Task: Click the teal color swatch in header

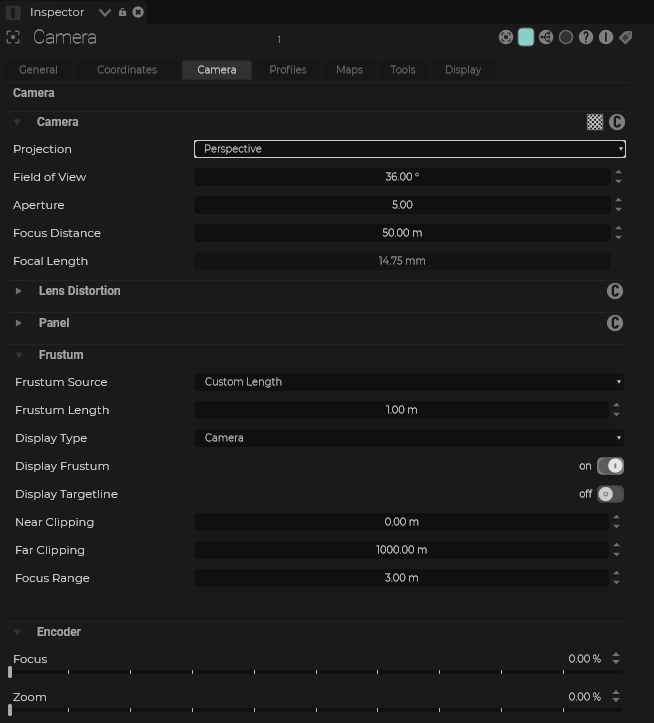Action: (526, 38)
